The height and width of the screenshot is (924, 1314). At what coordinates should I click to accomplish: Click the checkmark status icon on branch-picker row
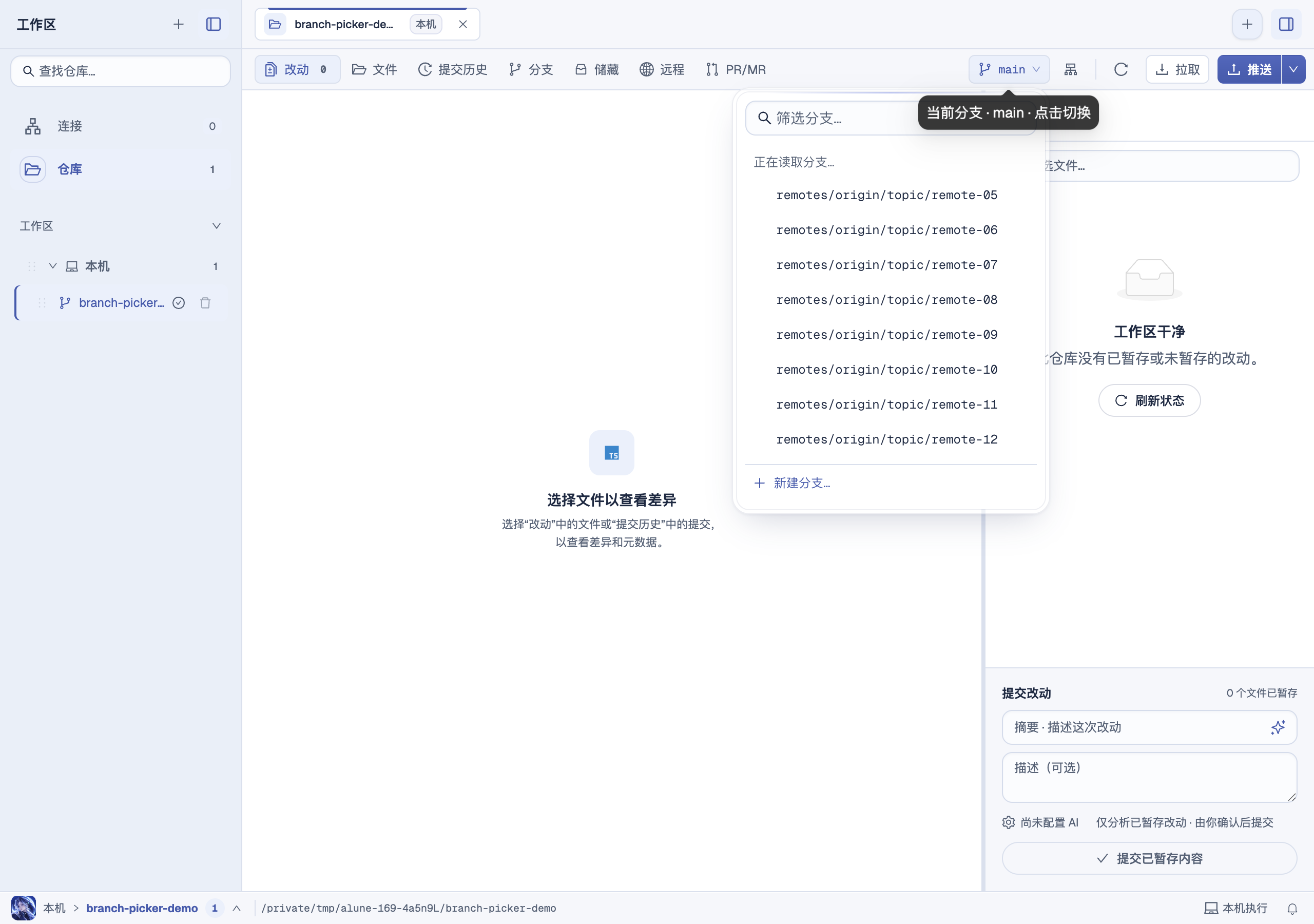click(179, 303)
